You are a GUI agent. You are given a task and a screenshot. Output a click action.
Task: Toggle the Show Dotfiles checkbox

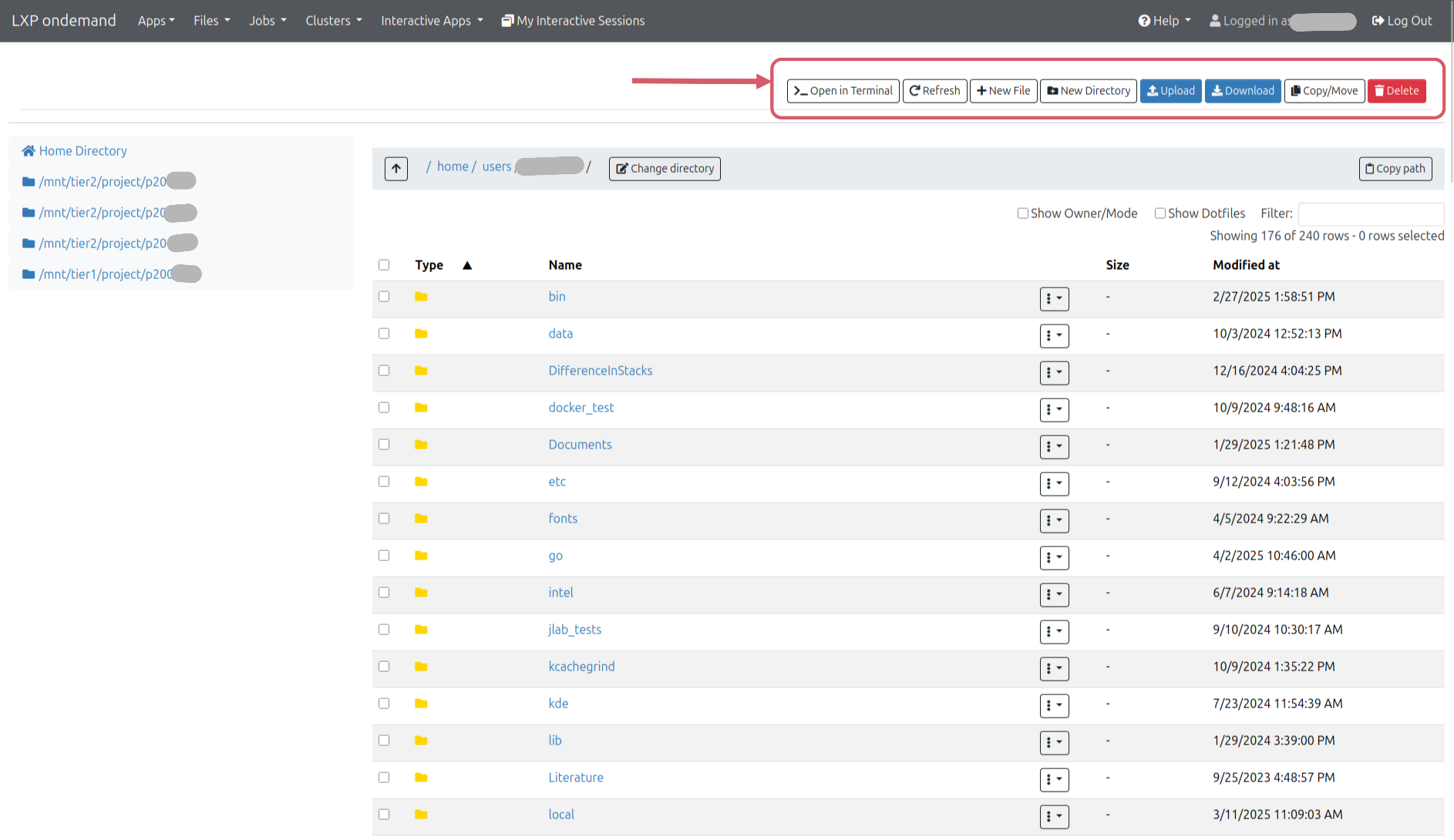click(x=1160, y=213)
